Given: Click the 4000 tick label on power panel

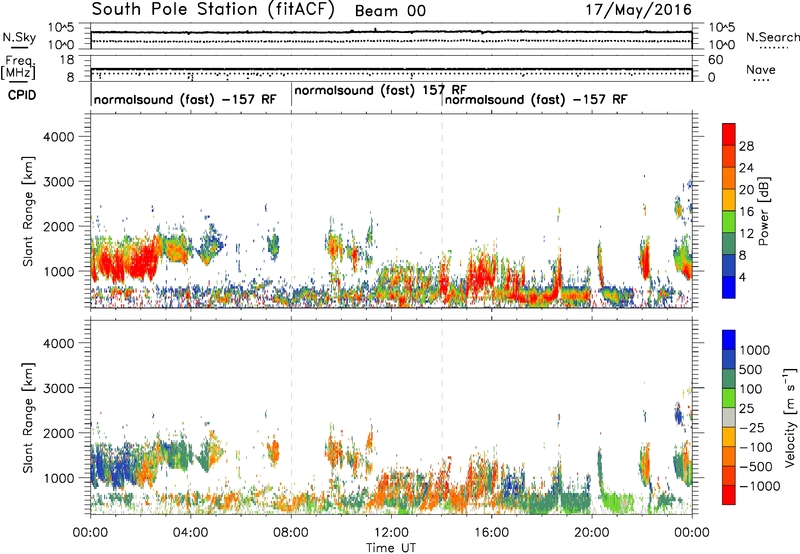Looking at the screenshot, I should (x=58, y=137).
